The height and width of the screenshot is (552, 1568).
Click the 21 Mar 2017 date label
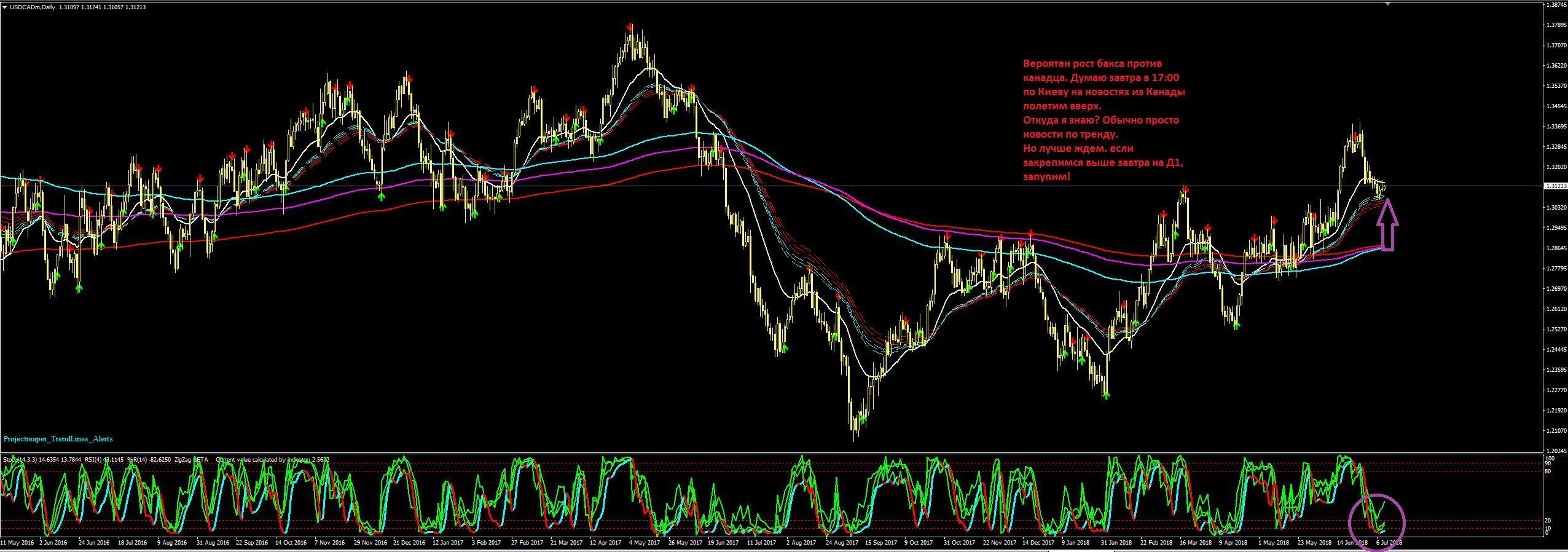[566, 543]
